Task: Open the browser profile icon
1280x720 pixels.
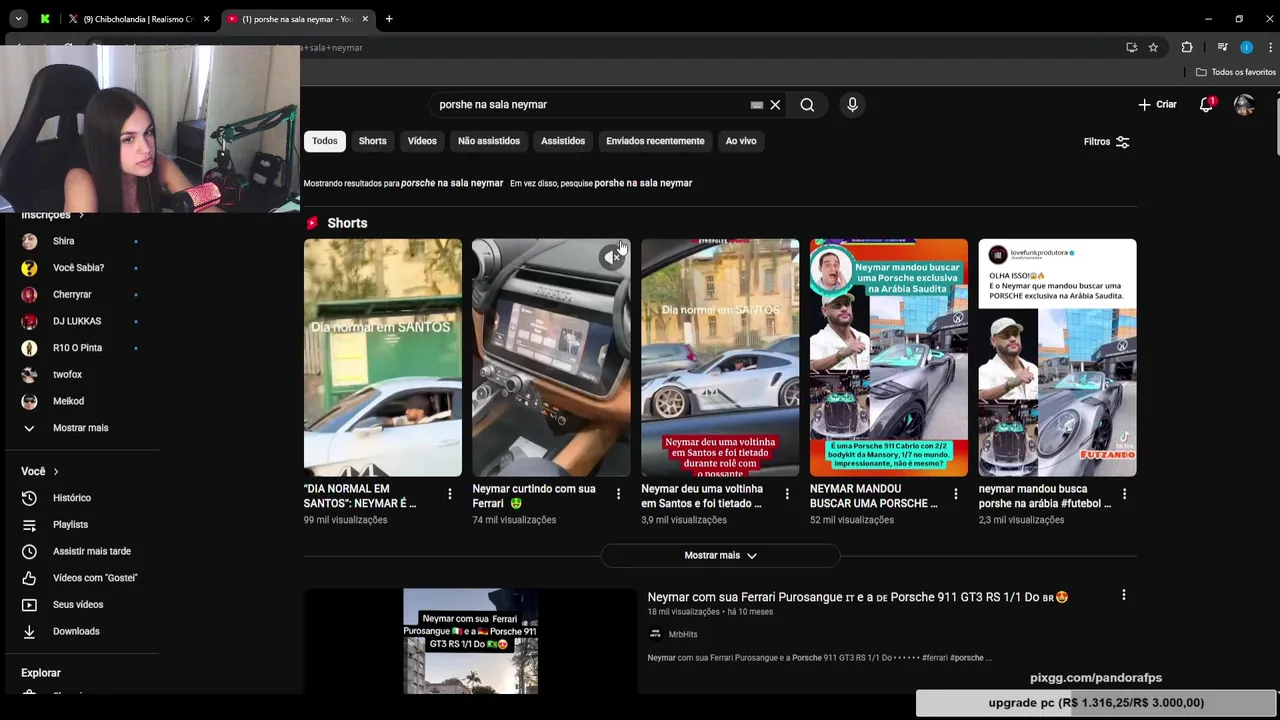Action: click(x=1246, y=47)
